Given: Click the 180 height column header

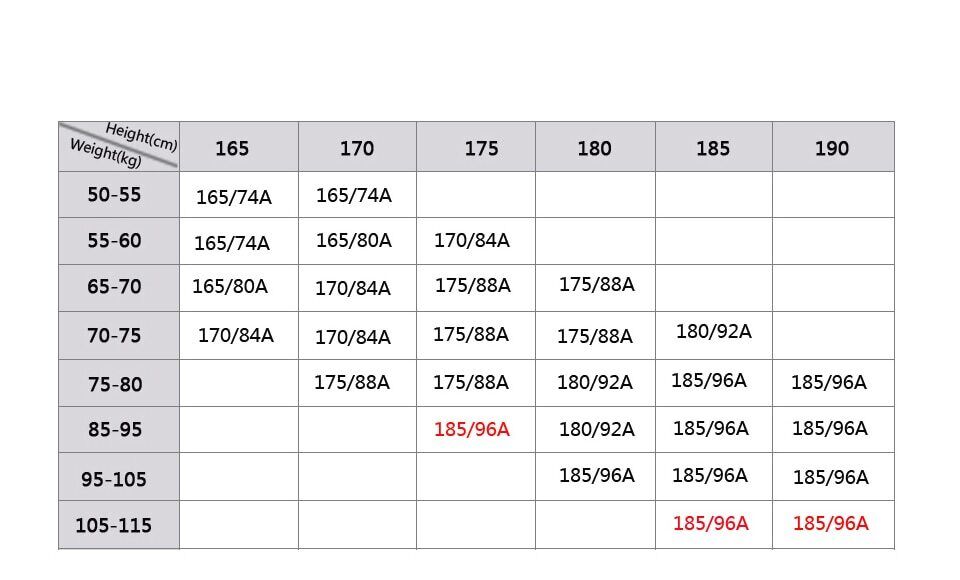Looking at the screenshot, I should (595, 146).
